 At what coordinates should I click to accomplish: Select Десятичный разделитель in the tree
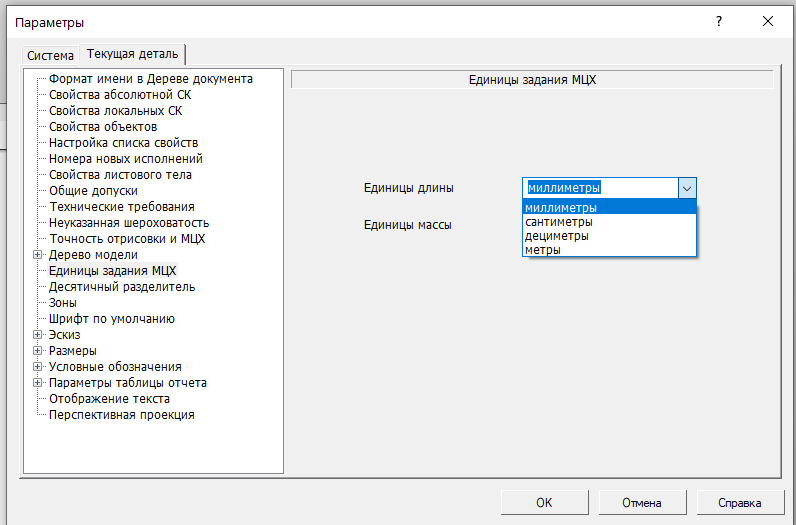coord(122,287)
